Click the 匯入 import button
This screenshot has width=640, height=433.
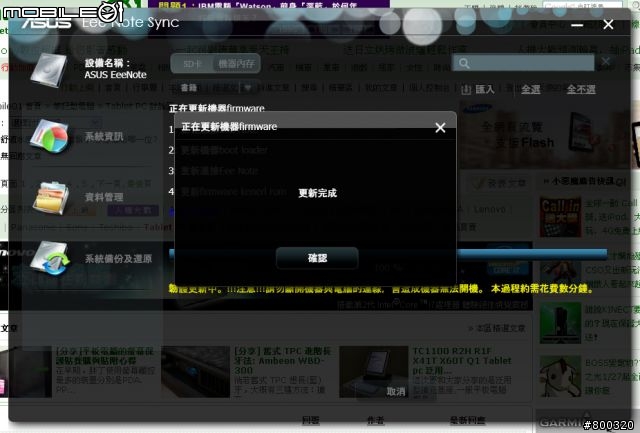pos(478,89)
